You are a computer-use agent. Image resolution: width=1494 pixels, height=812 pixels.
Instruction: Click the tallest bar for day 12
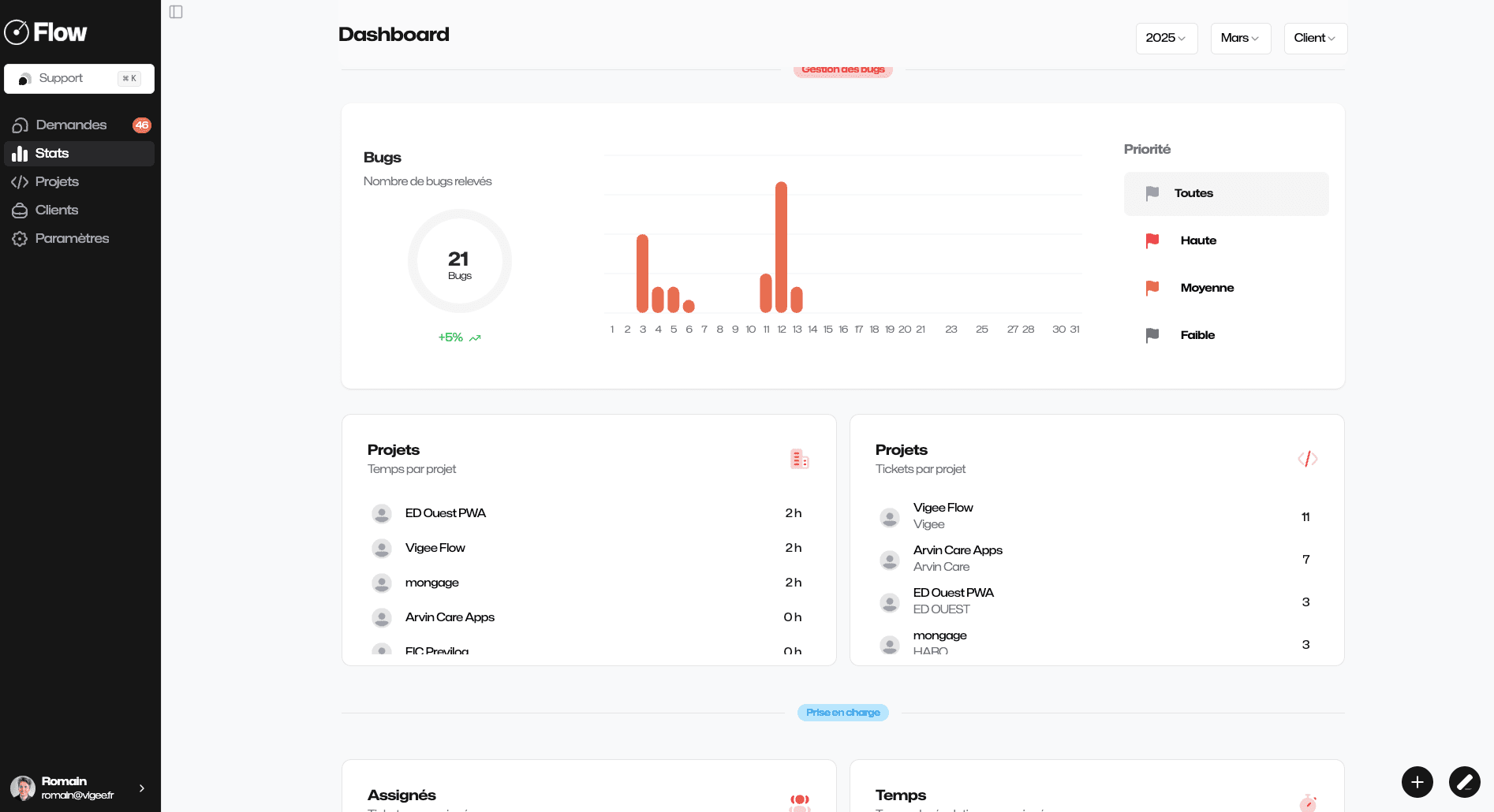pyautogui.click(x=781, y=248)
